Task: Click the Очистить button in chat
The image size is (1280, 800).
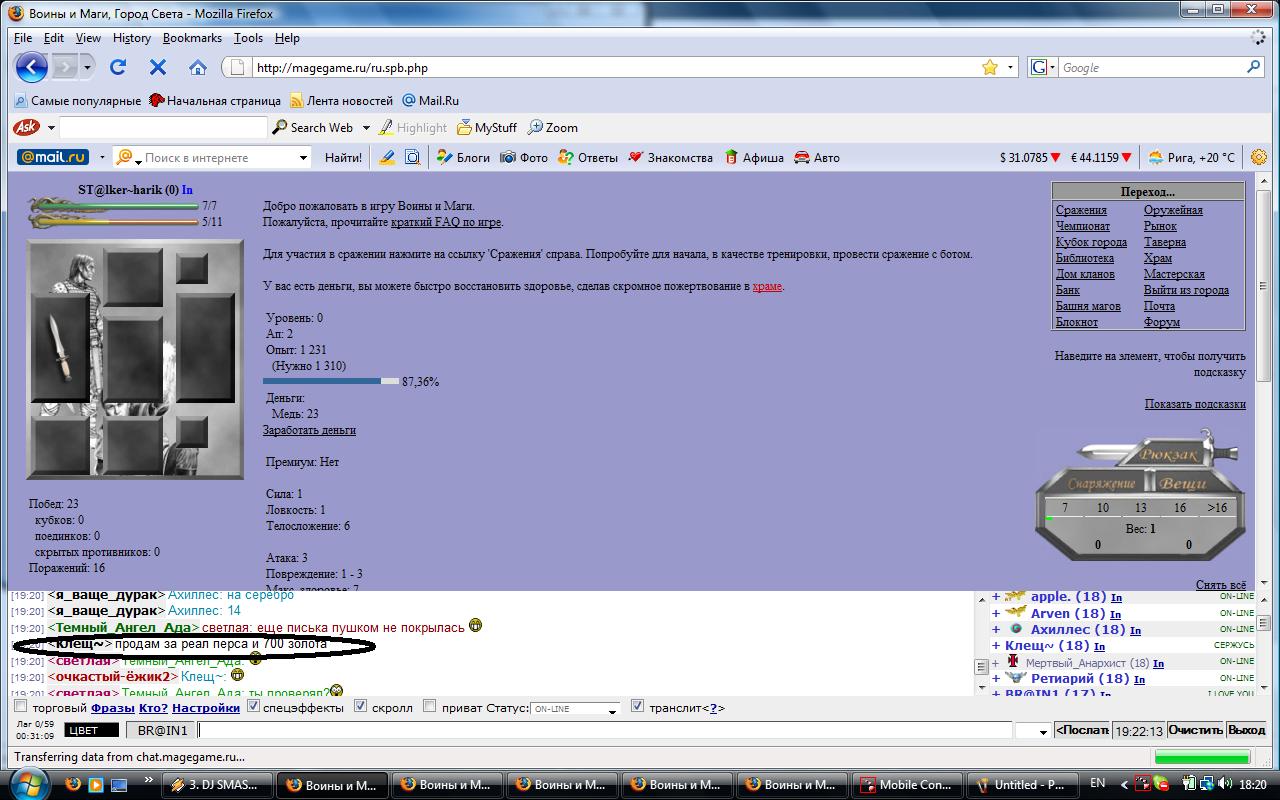Action: 1195,730
